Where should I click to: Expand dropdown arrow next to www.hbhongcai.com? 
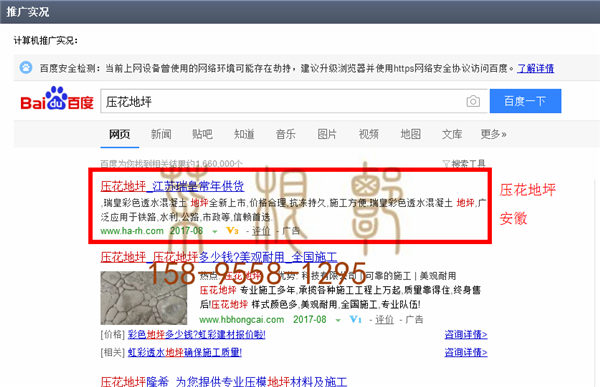point(338,320)
